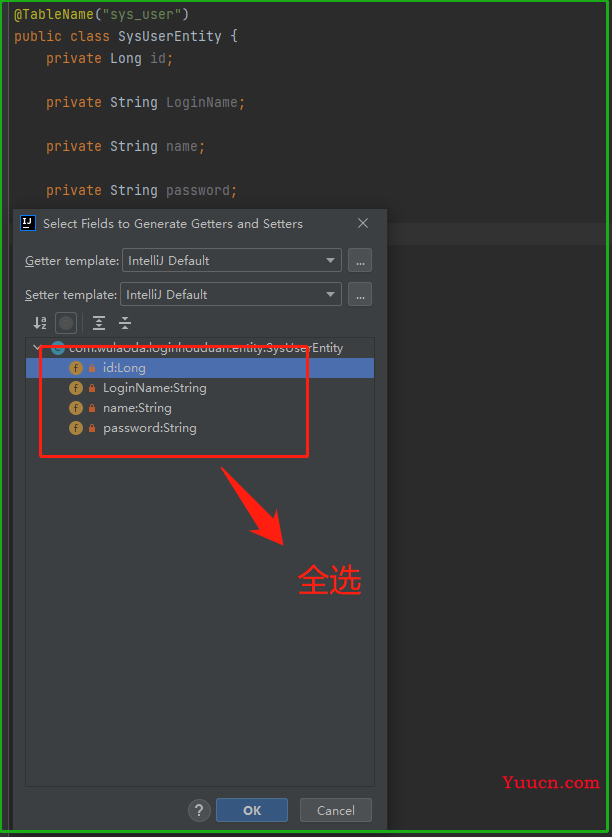
Task: Select the name:String field
Action: (137, 408)
